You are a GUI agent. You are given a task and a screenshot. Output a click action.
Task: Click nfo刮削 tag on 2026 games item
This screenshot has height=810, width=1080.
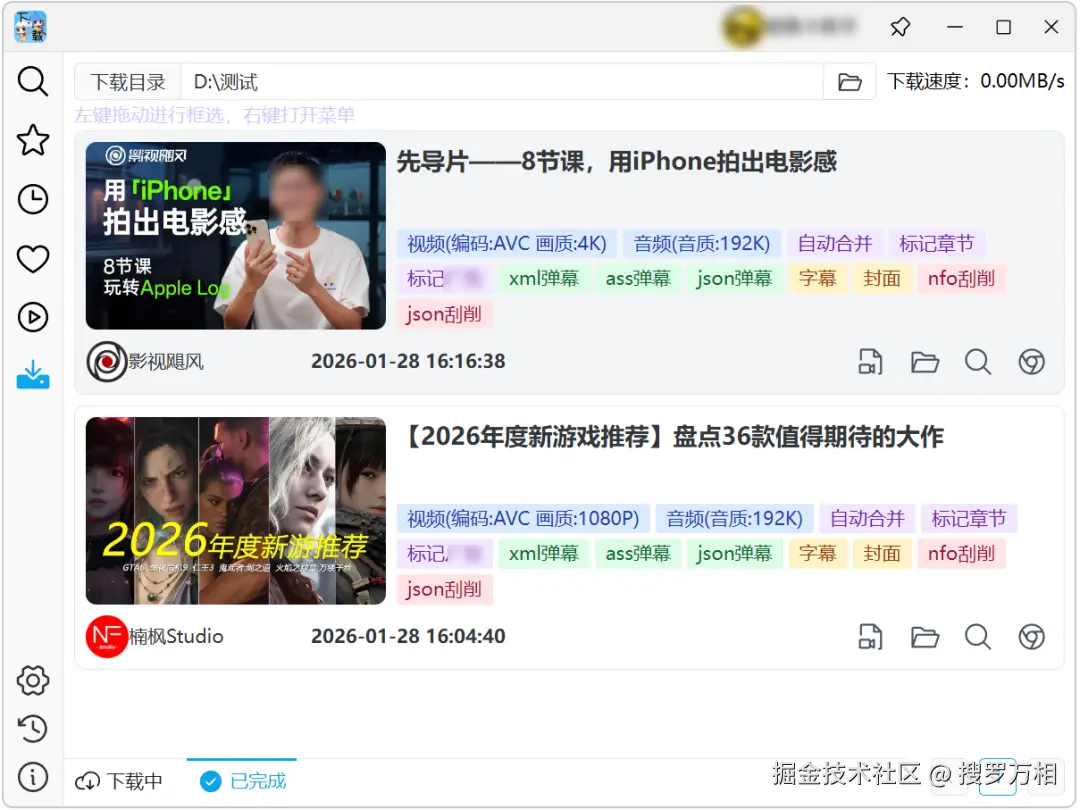point(962,553)
